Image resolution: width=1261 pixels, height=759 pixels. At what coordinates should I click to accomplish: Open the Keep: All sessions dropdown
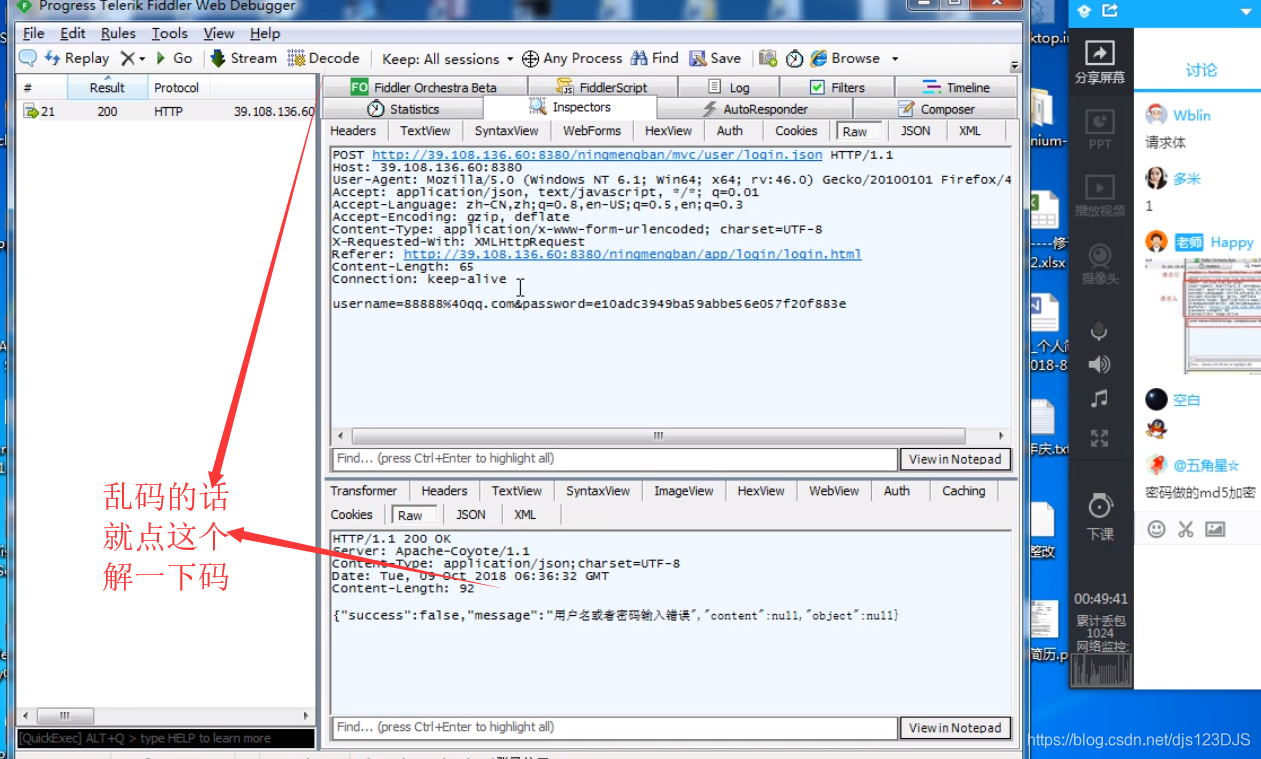coord(447,59)
